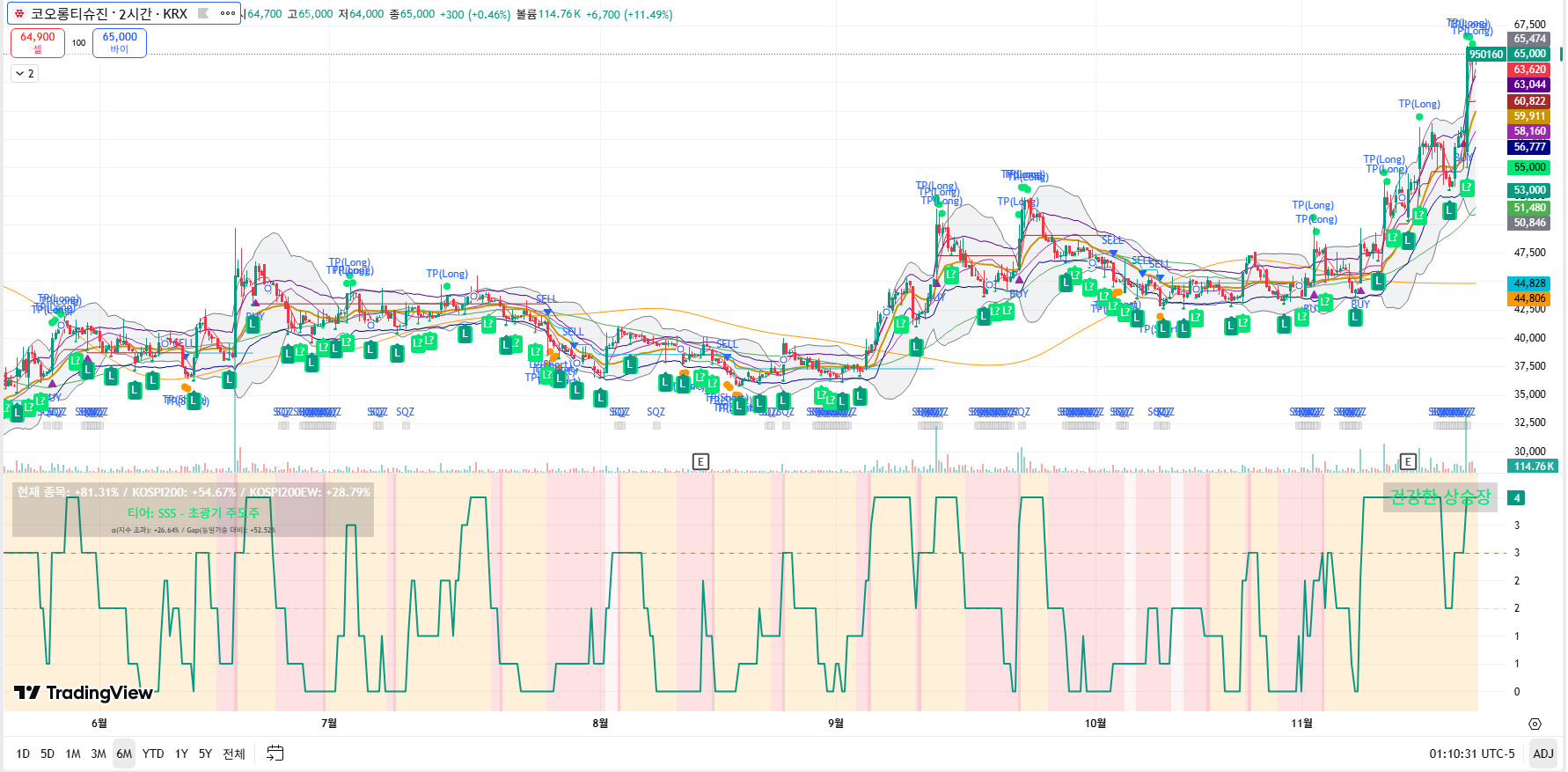Click the green 55,000 price label
The height and width of the screenshot is (772, 1568).
point(1529,167)
